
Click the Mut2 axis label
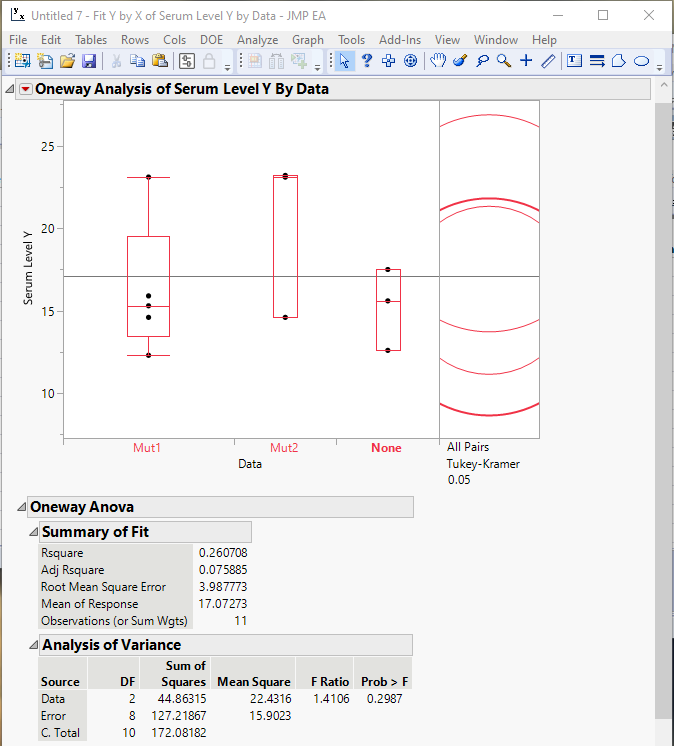pyautogui.click(x=284, y=448)
